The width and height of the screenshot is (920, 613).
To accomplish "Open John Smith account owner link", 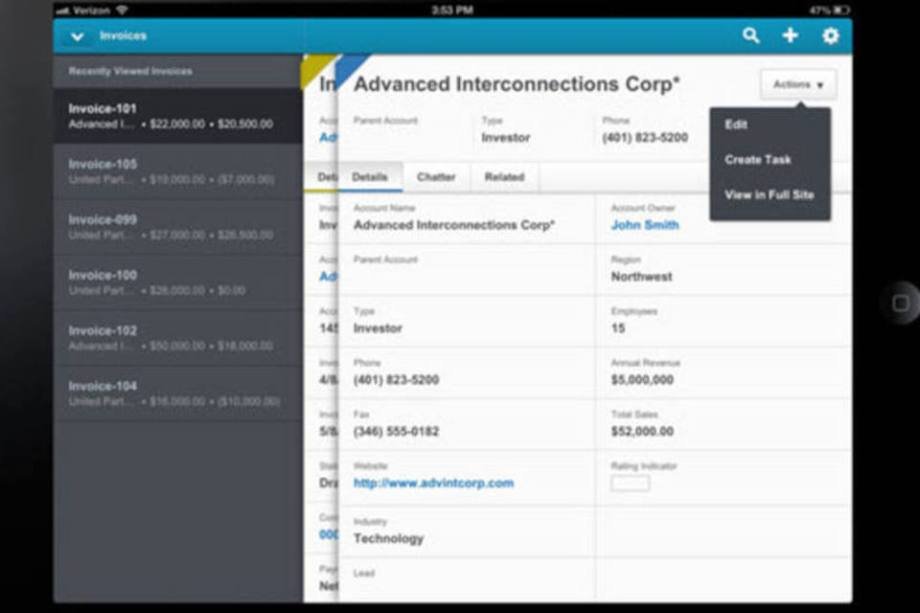I will tap(644, 225).
